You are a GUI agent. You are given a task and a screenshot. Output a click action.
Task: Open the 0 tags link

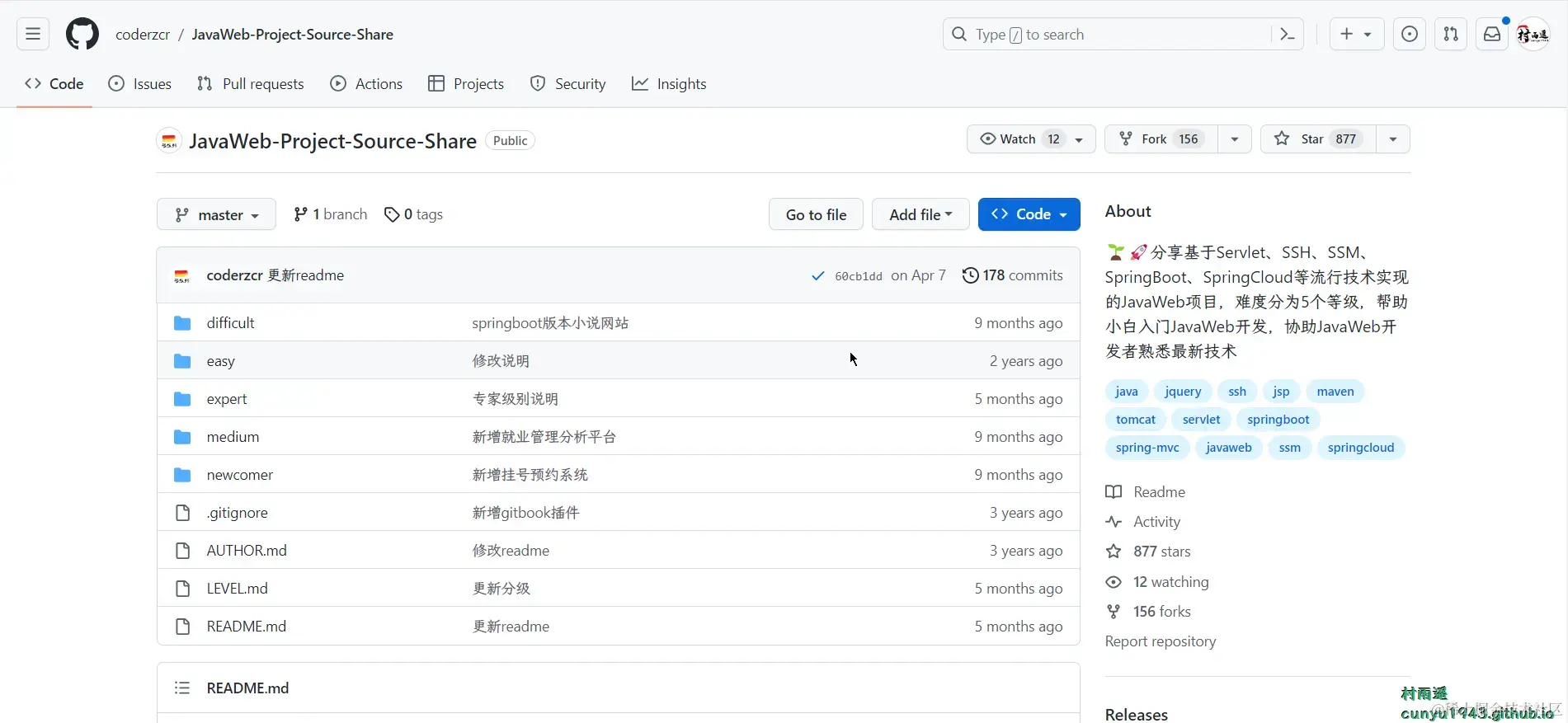pos(414,214)
